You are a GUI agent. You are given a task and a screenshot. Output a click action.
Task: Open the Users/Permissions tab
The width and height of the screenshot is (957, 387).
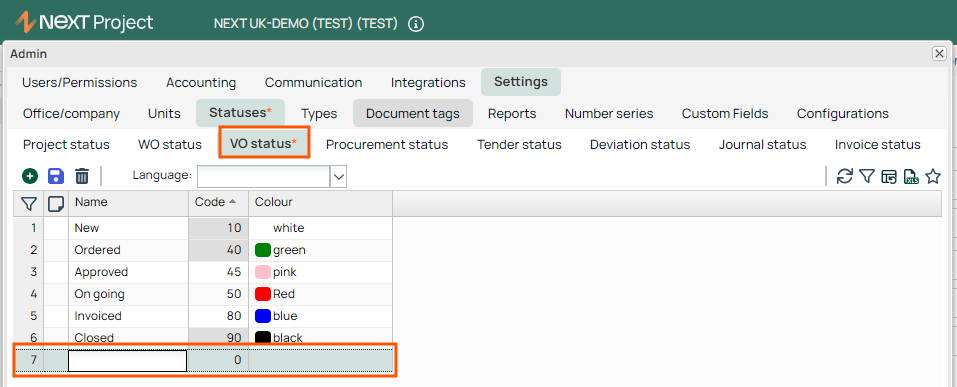(x=80, y=82)
